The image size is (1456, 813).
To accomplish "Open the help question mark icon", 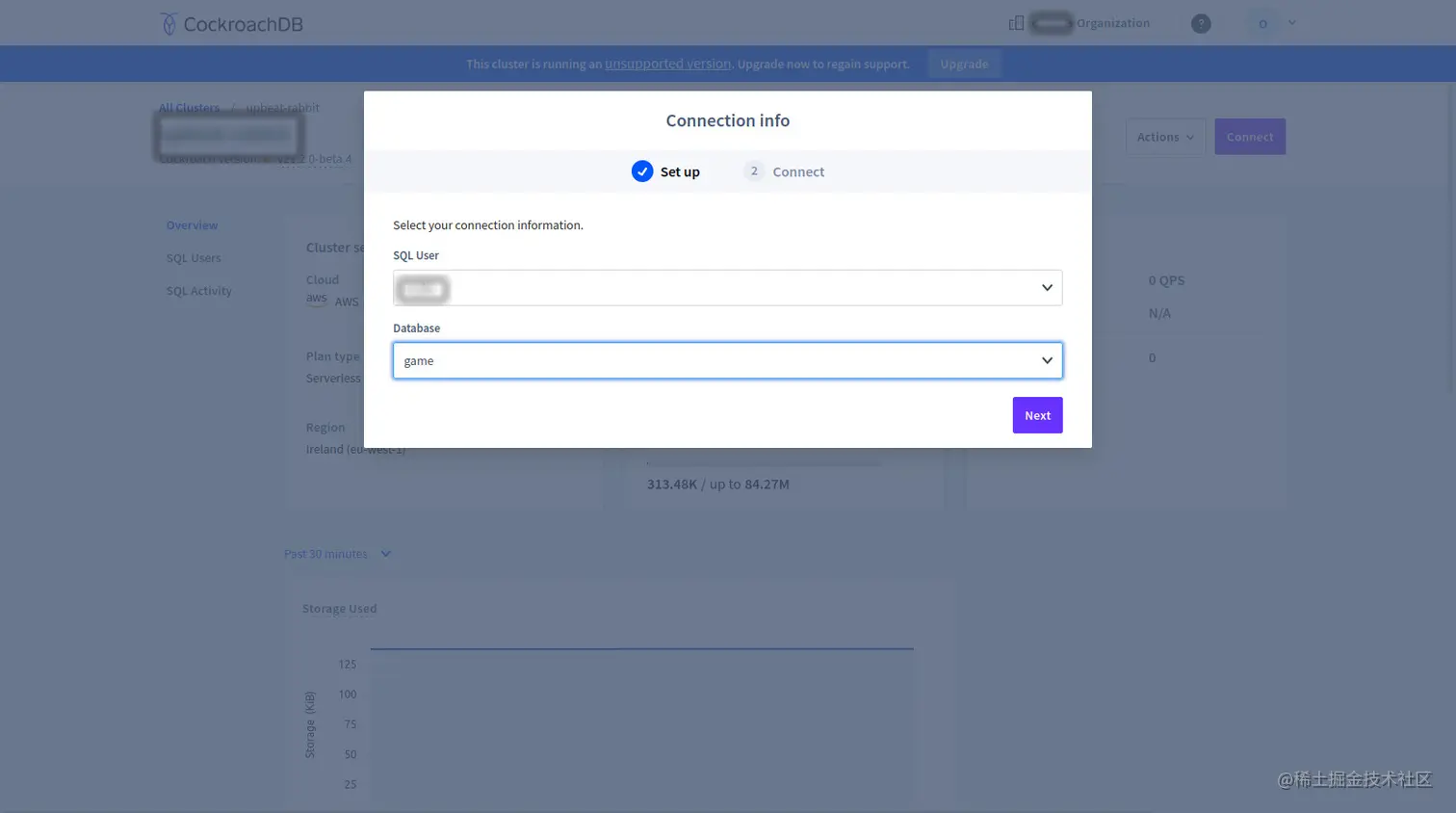I will (x=1201, y=23).
